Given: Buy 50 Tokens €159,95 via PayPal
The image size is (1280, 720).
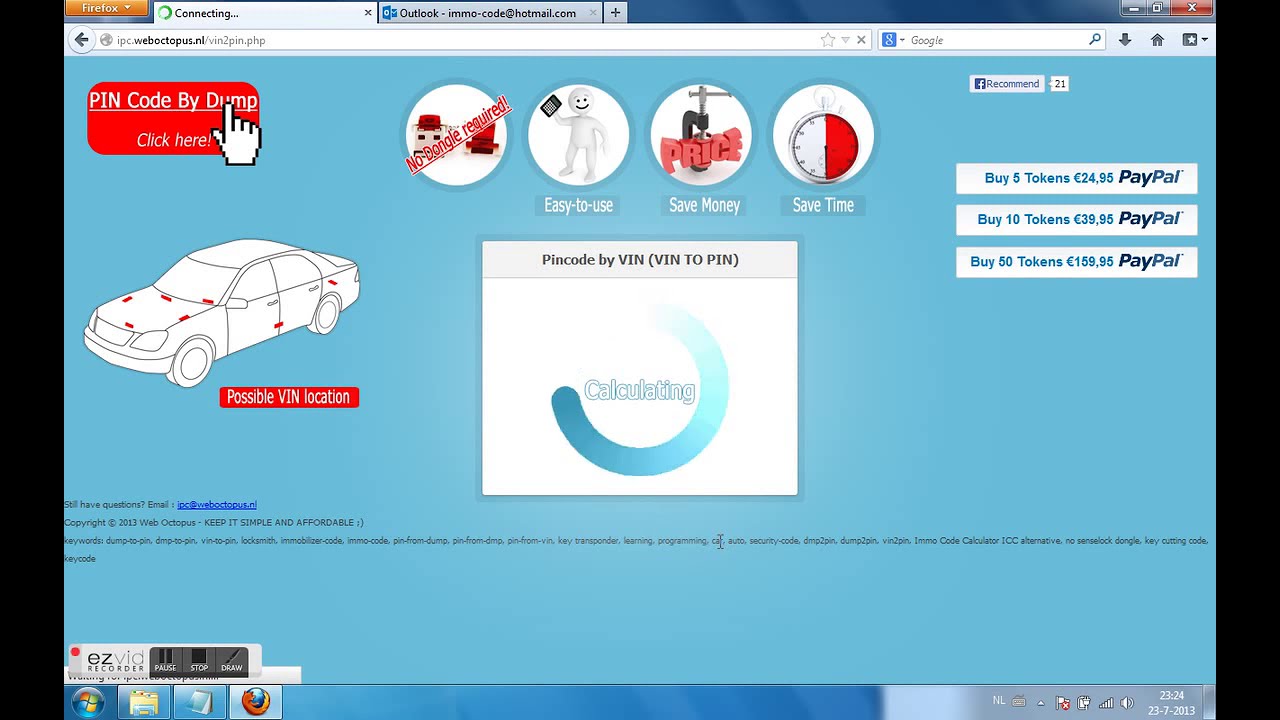Looking at the screenshot, I should click(1077, 262).
